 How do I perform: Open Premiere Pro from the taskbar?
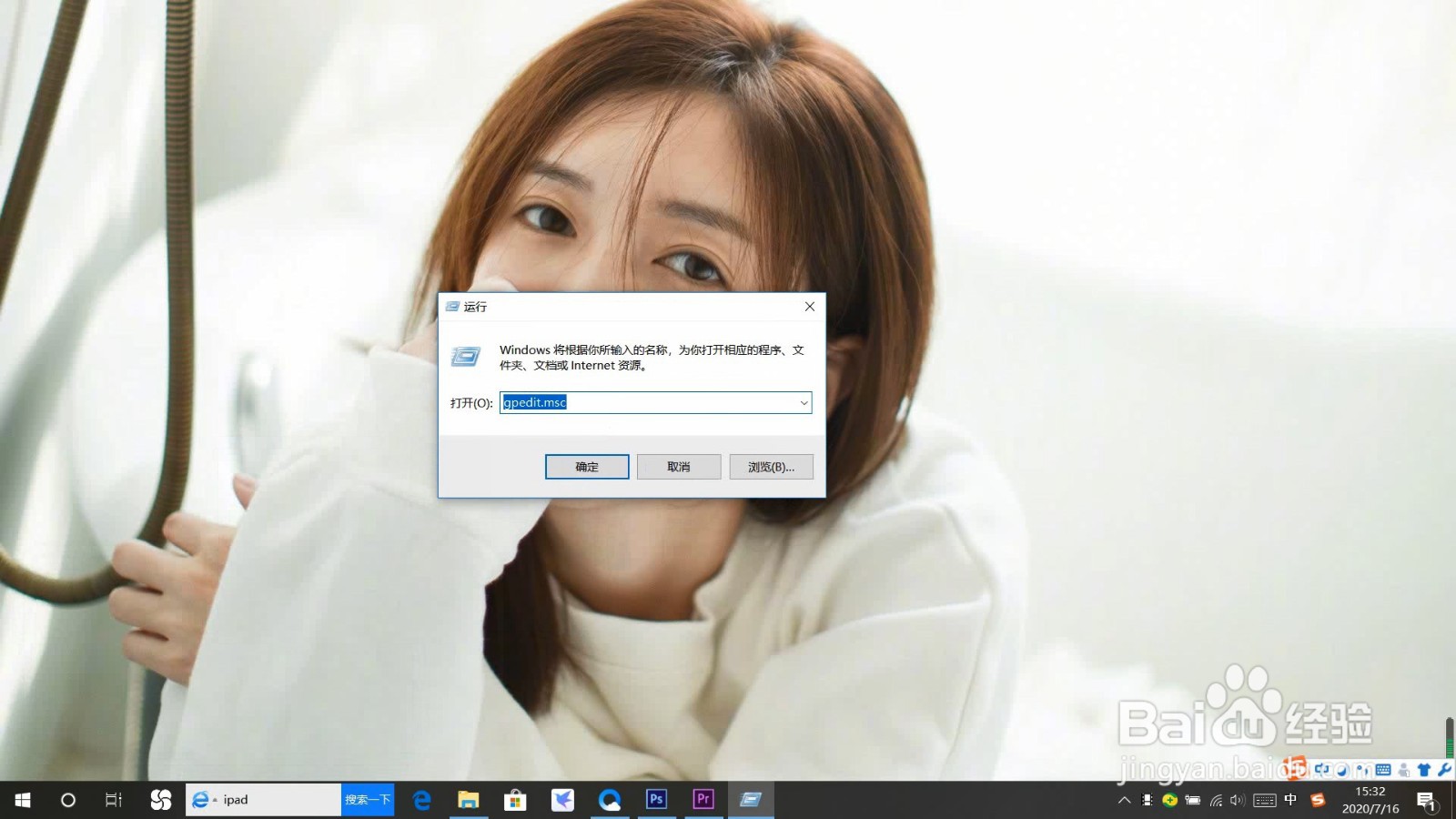(703, 800)
